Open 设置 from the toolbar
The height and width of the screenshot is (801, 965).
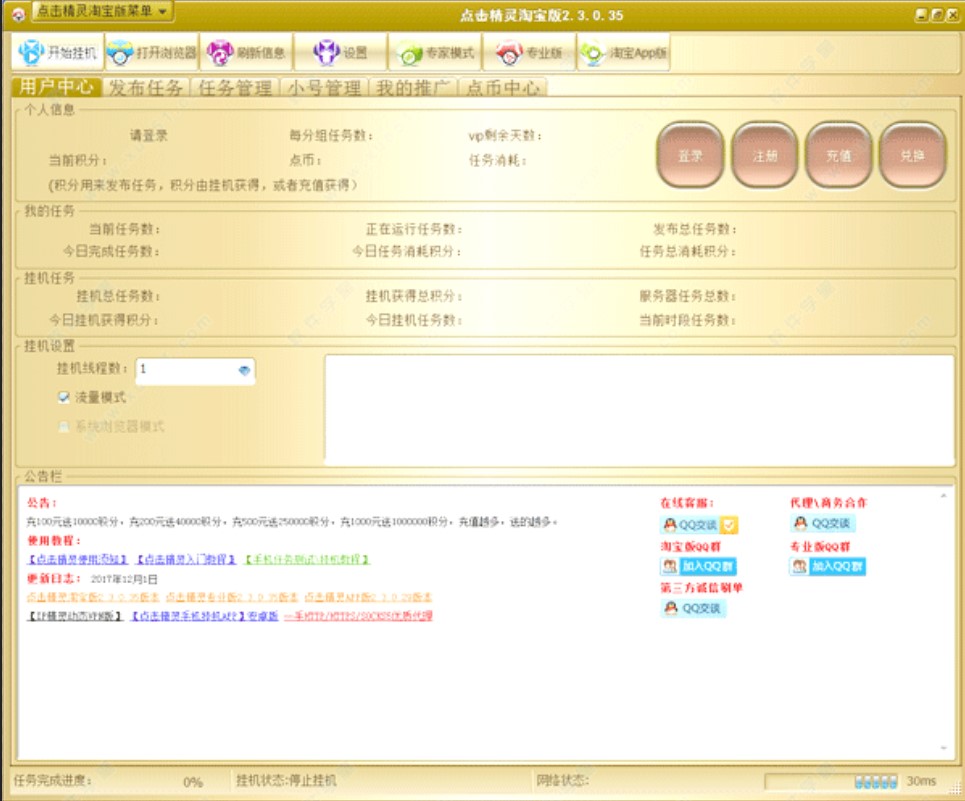326,52
